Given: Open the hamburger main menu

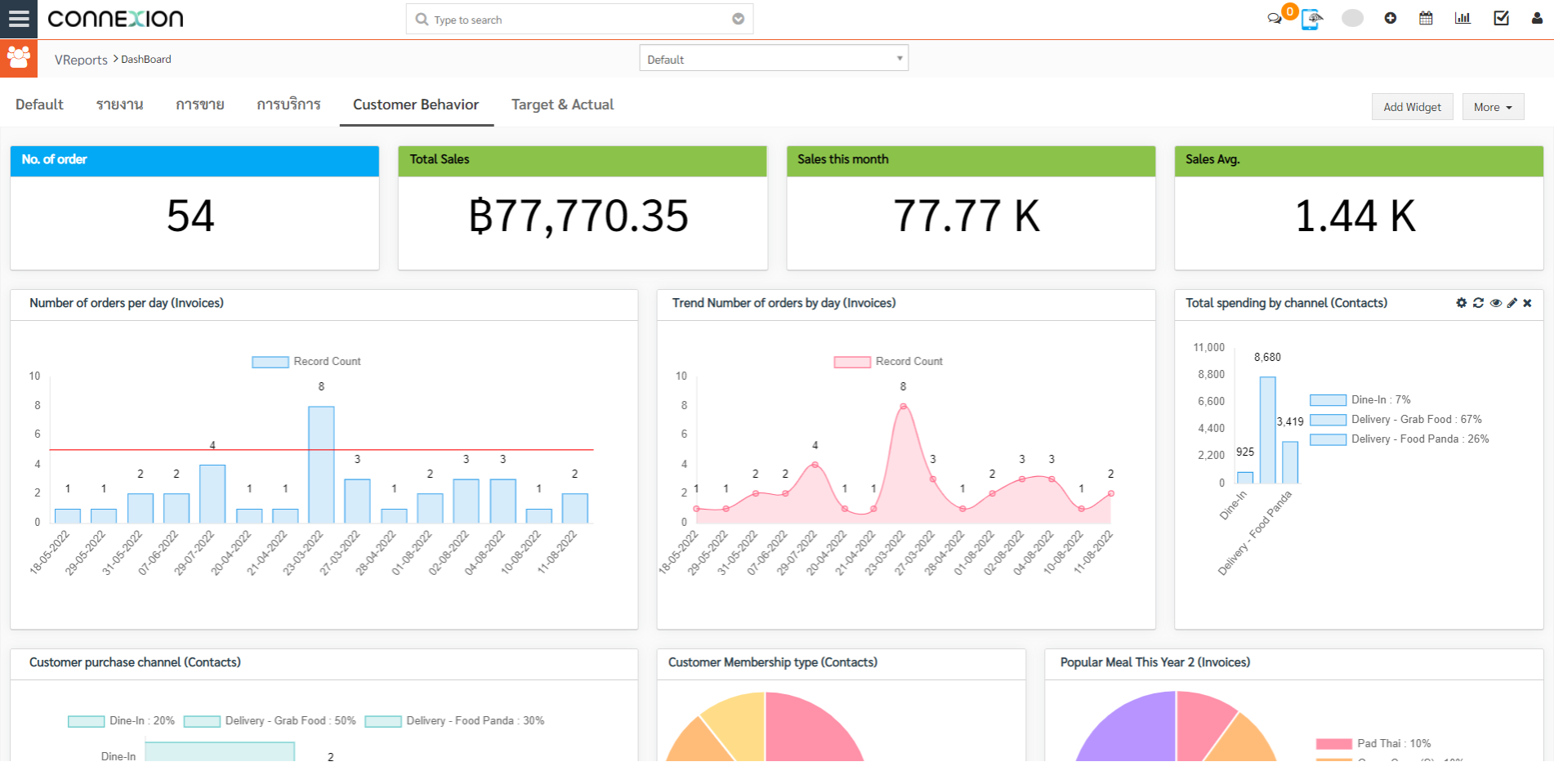Looking at the screenshot, I should (x=19, y=19).
